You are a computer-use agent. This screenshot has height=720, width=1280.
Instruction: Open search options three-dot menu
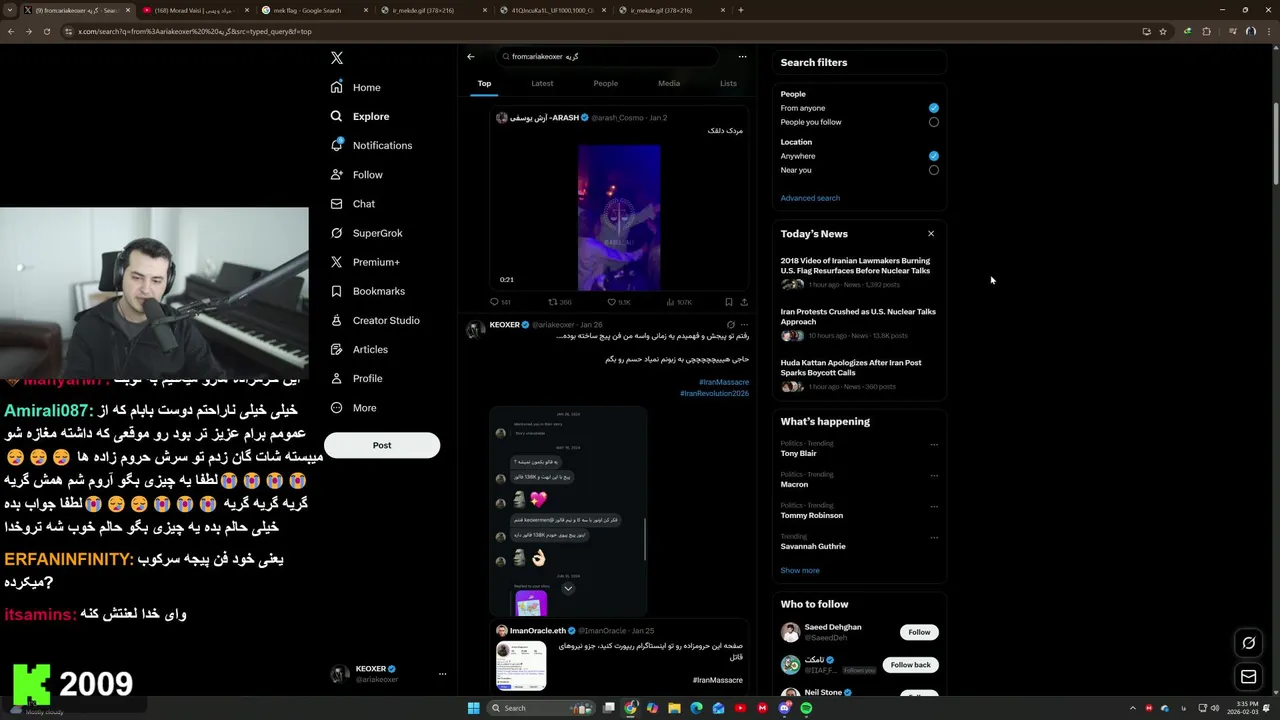tap(742, 56)
